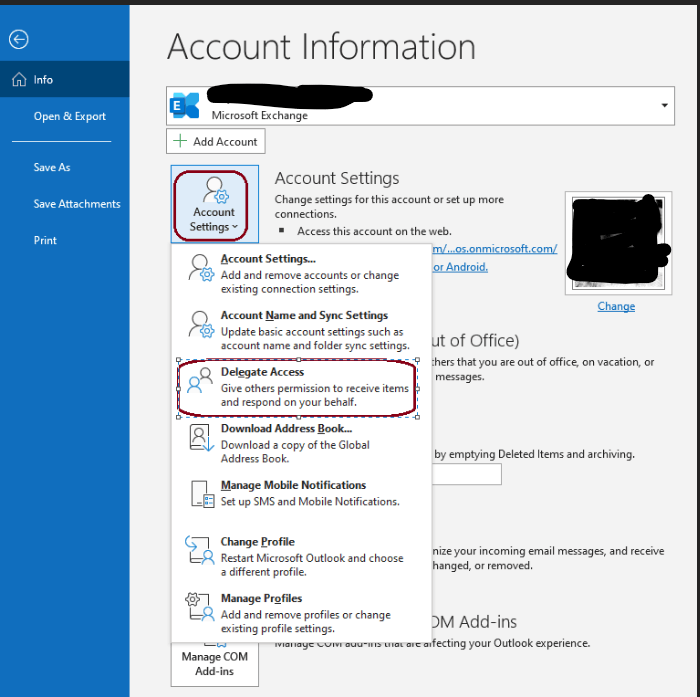
Task: Click the Manage Mobile Notifications phone icon
Action: point(202,494)
